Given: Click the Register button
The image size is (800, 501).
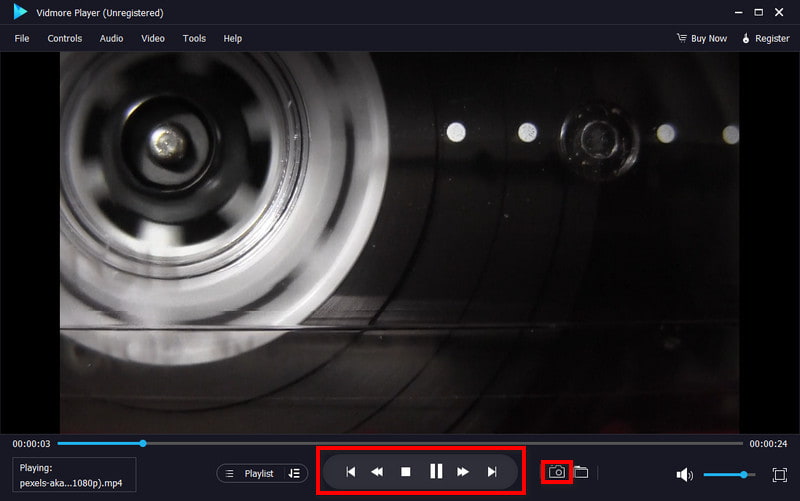Looking at the screenshot, I should (x=765, y=38).
